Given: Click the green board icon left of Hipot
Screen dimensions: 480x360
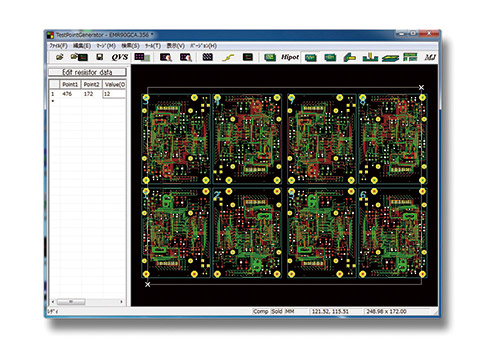Looking at the screenshot, I should (270, 57).
